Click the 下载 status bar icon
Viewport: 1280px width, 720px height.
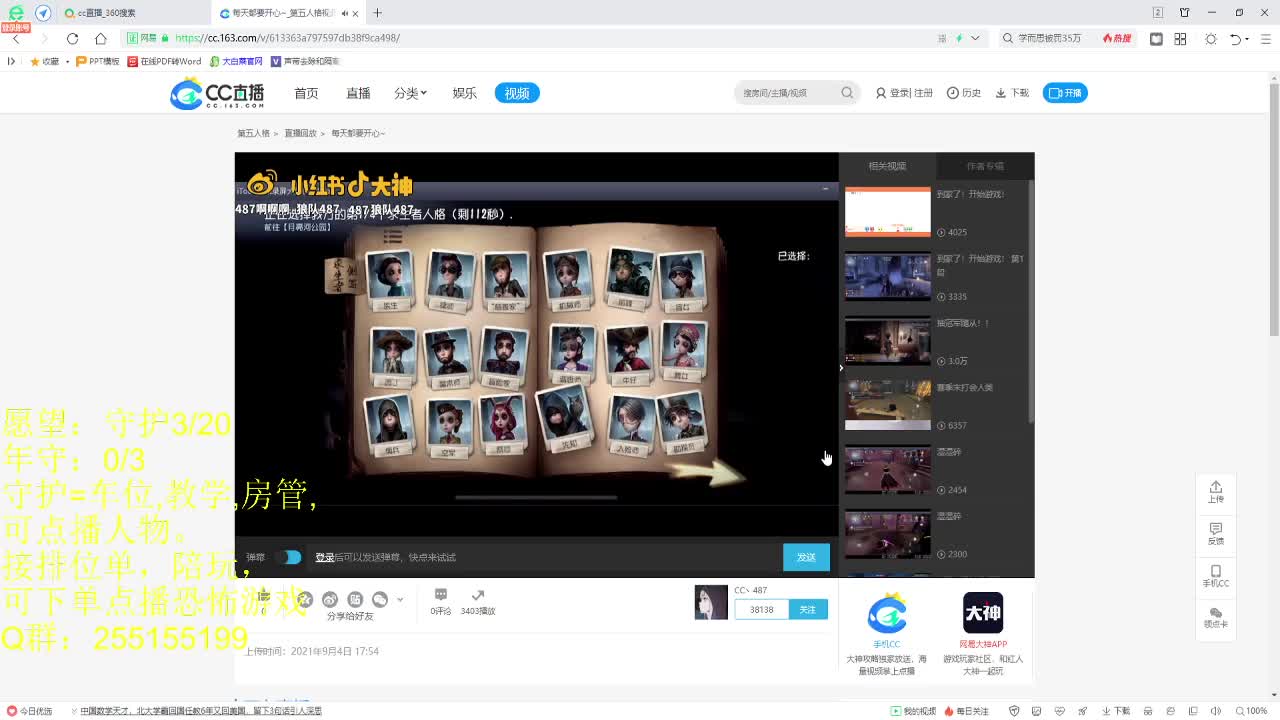(1116, 711)
